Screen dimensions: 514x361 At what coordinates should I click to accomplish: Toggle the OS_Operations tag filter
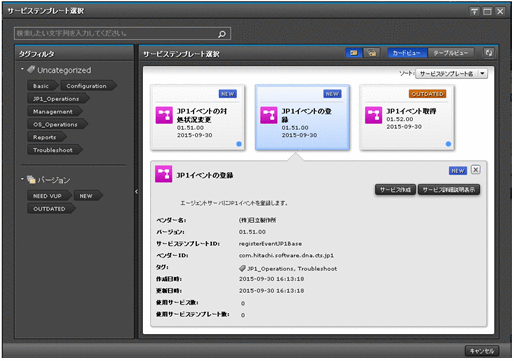pos(57,124)
